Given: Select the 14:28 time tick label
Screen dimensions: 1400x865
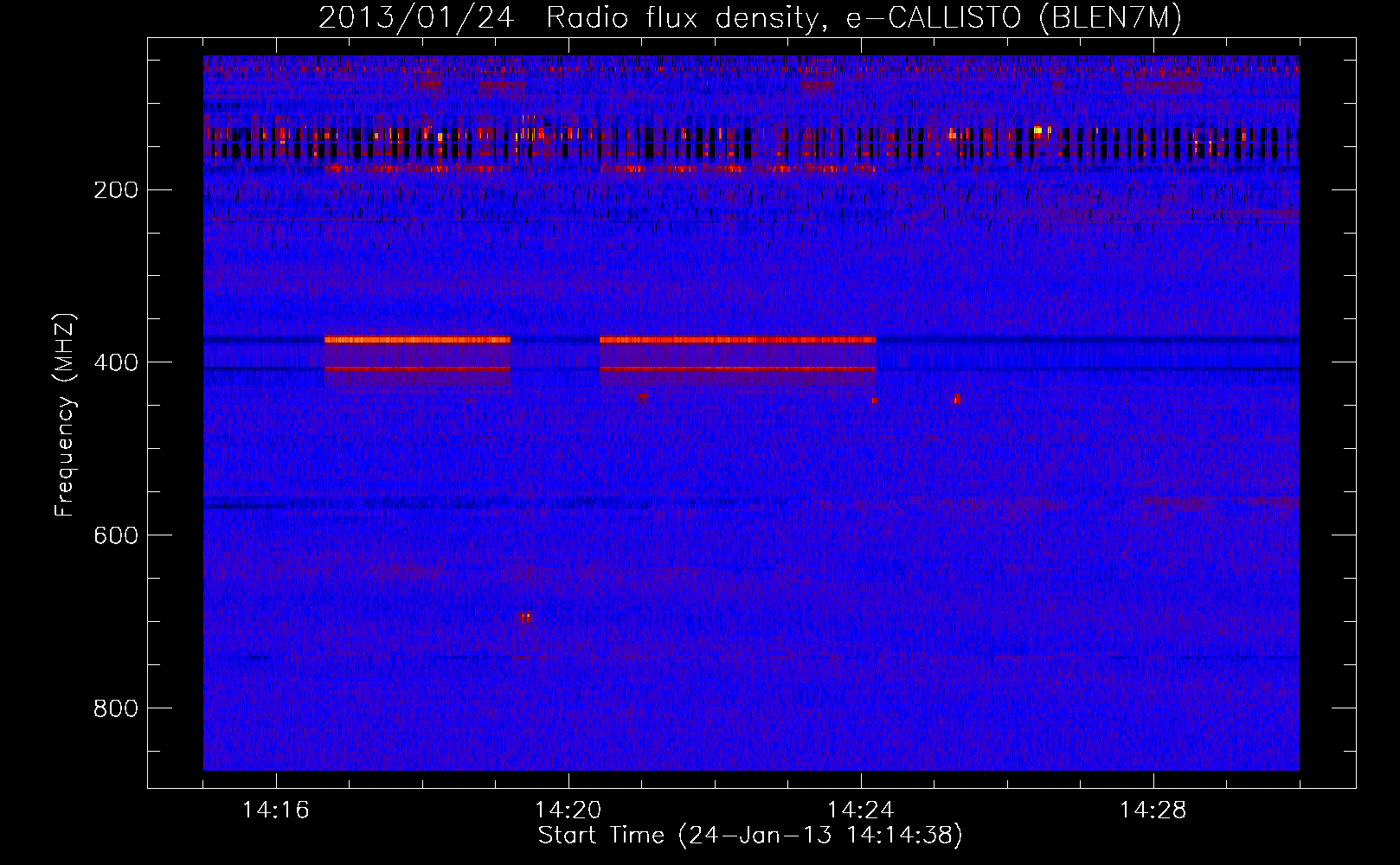Looking at the screenshot, I should [x=1153, y=811].
